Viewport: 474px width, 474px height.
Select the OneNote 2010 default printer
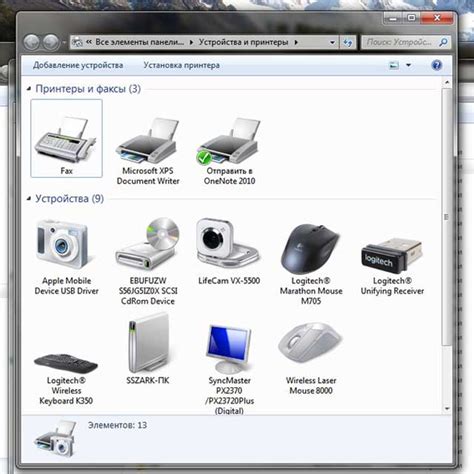point(229,151)
